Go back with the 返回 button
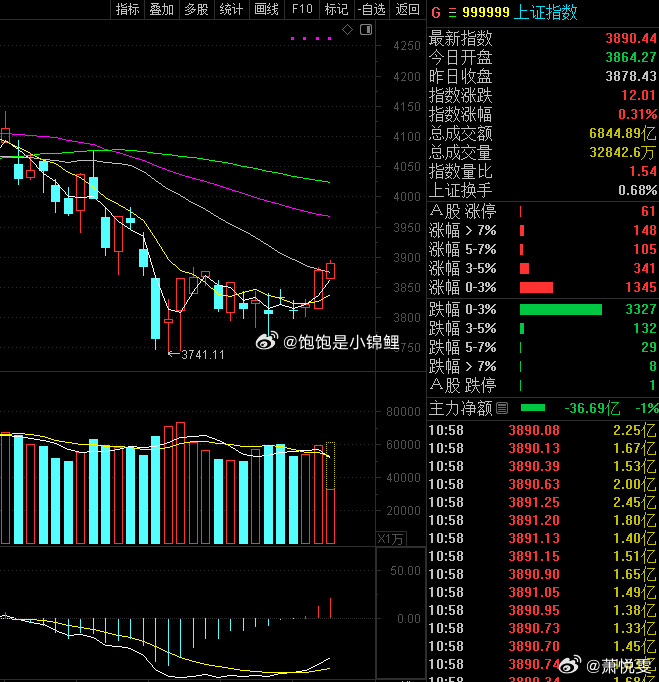 click(x=408, y=9)
